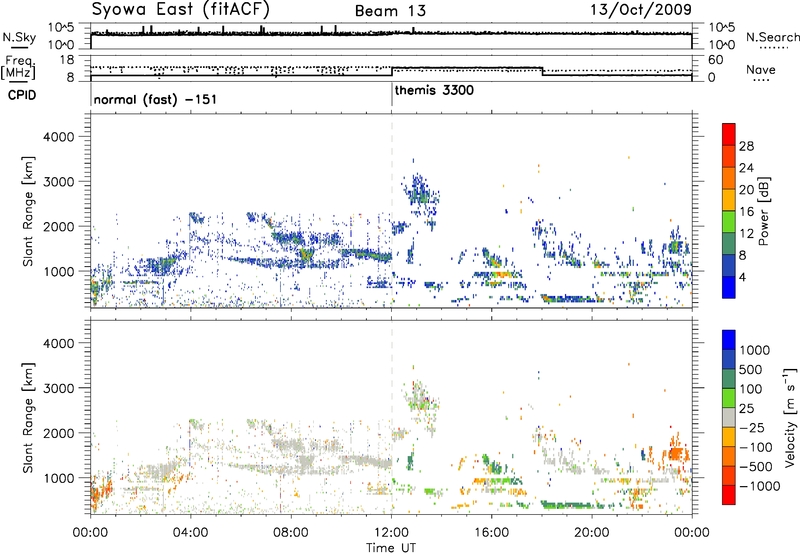This screenshot has height=554, width=800.
Task: Click the 'N.Search' legend label
Action: (x=772, y=37)
